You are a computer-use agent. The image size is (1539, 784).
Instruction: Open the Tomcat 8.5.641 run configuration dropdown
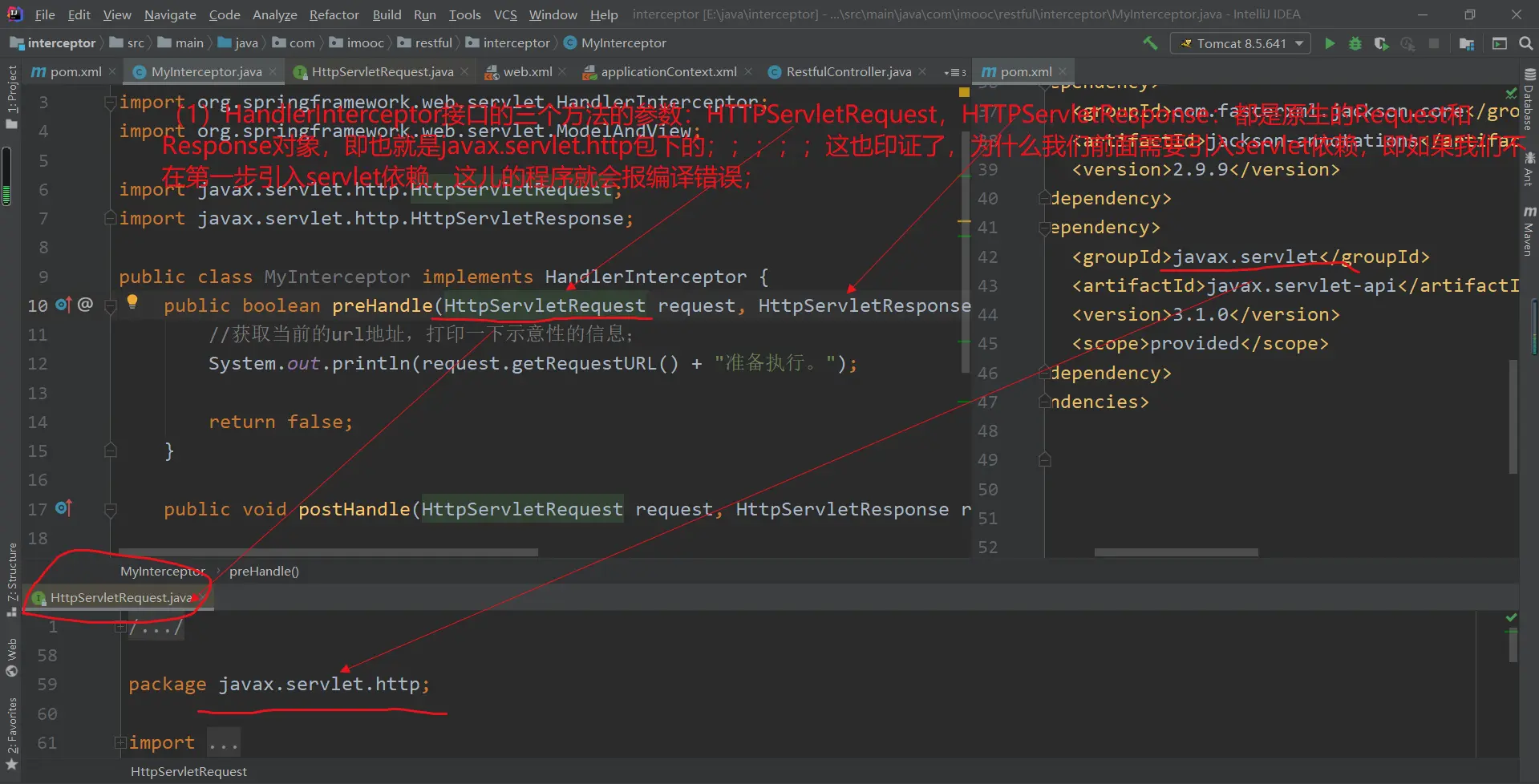coord(1240,43)
